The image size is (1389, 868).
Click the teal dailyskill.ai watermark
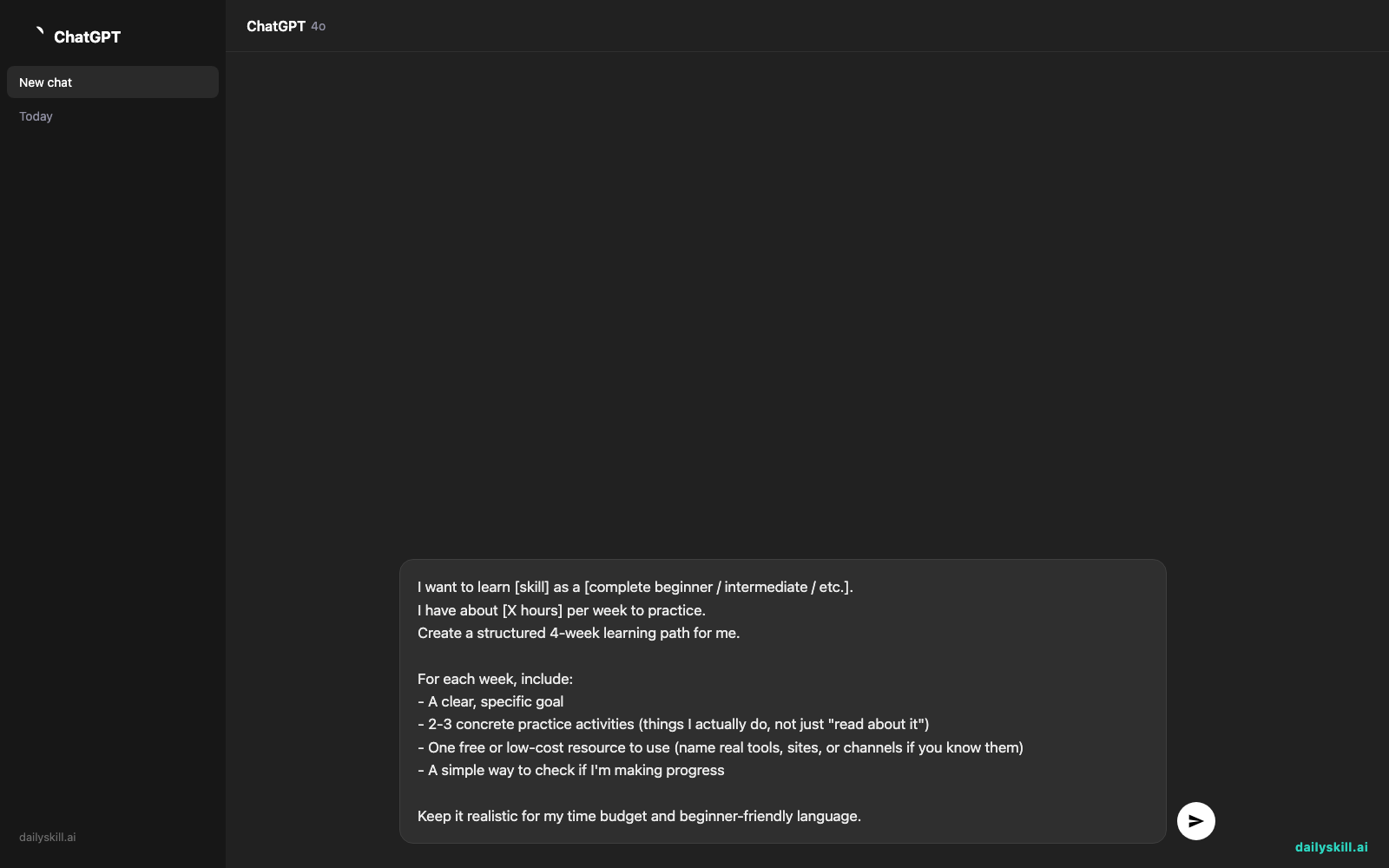(1331, 847)
